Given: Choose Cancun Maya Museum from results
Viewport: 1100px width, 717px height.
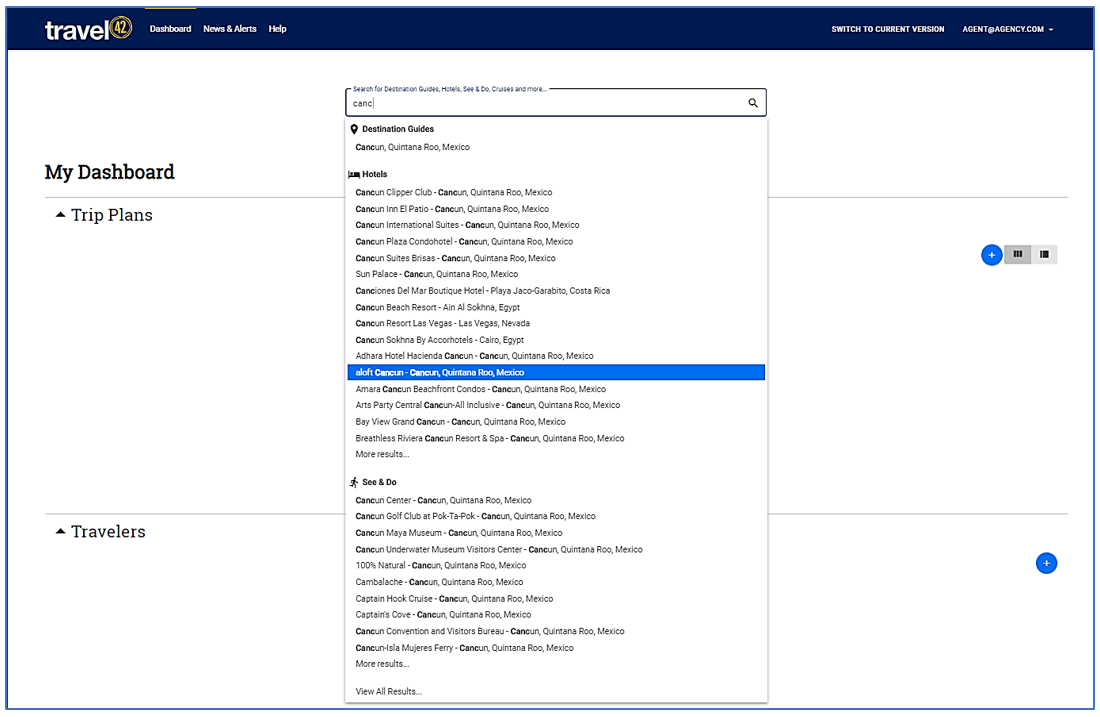Looking at the screenshot, I should pos(459,533).
